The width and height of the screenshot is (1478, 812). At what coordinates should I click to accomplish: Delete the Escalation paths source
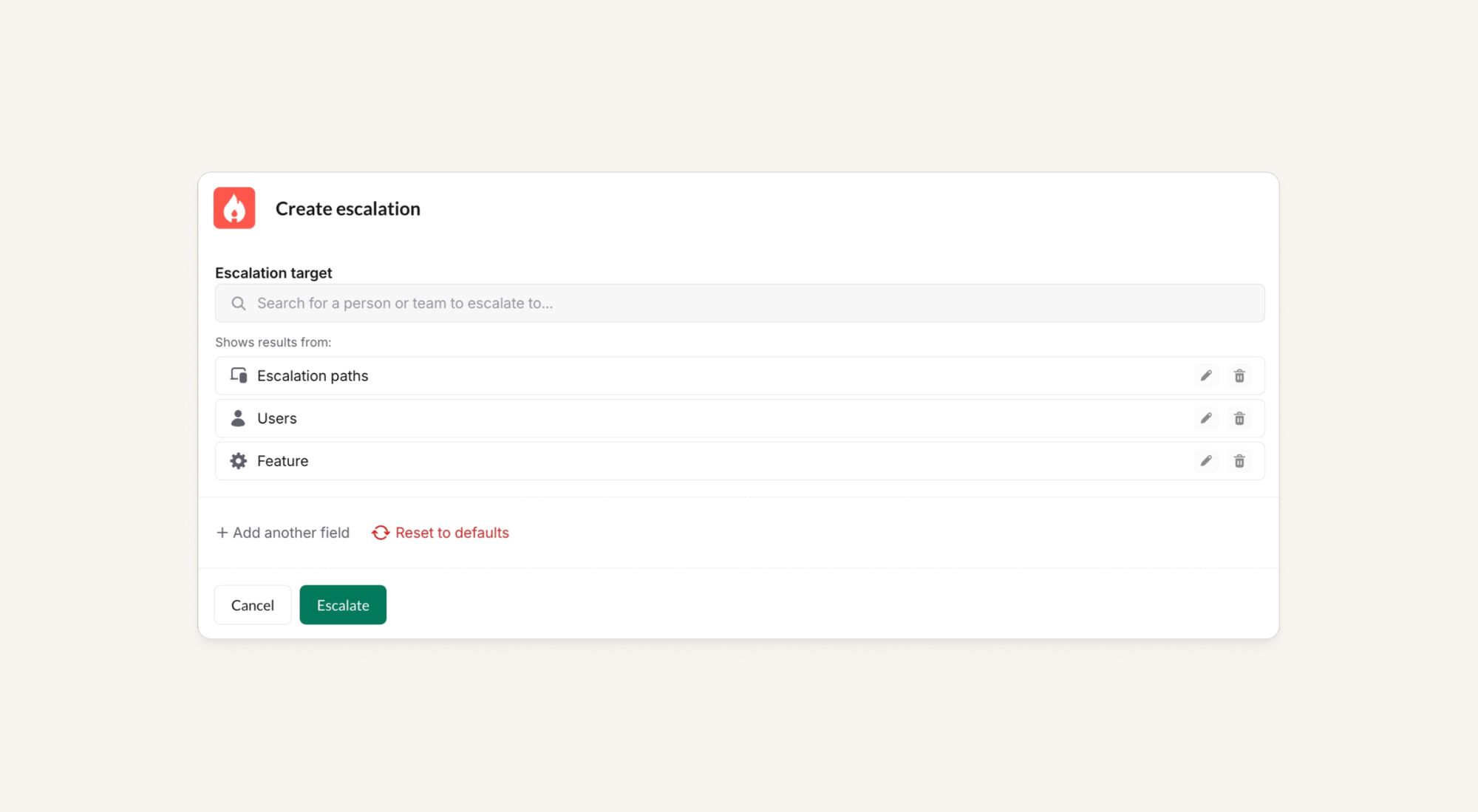(1239, 376)
